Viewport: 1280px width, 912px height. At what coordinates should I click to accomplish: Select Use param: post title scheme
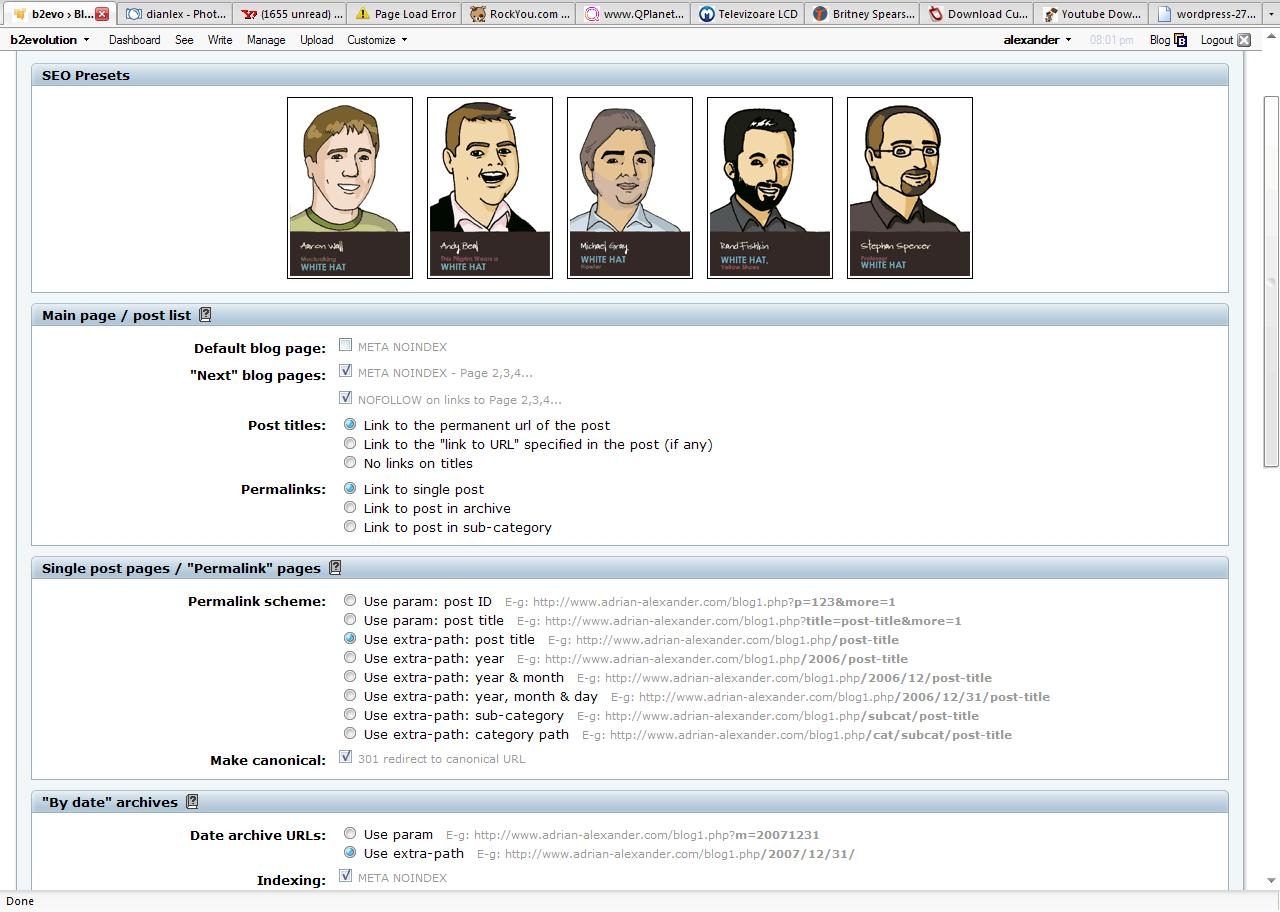tap(350, 619)
